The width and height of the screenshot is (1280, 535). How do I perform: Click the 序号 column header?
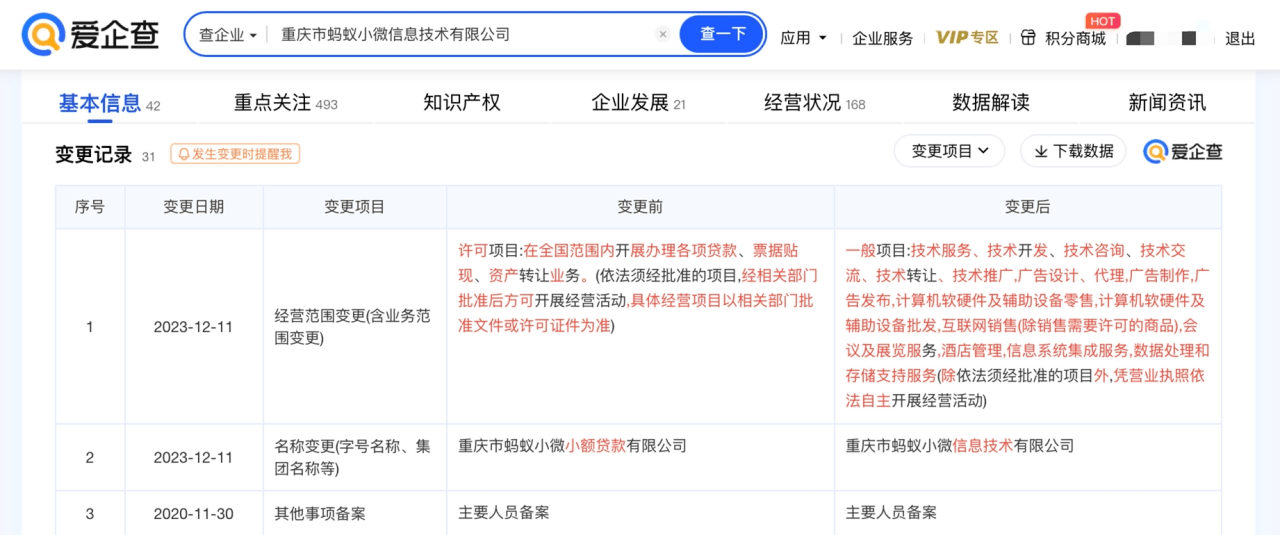click(90, 207)
